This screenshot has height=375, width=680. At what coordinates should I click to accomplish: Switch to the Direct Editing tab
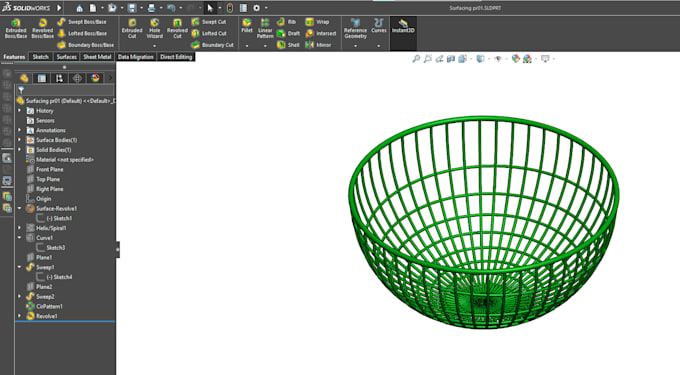point(176,57)
